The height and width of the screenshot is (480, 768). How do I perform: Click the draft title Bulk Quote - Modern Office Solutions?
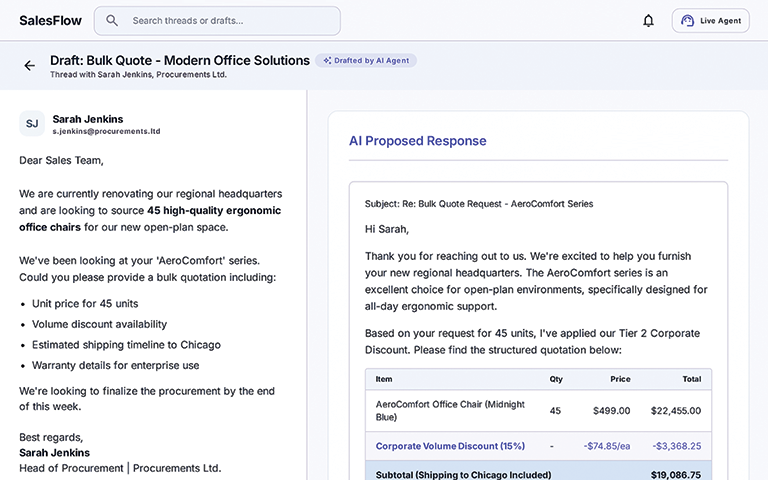point(180,60)
